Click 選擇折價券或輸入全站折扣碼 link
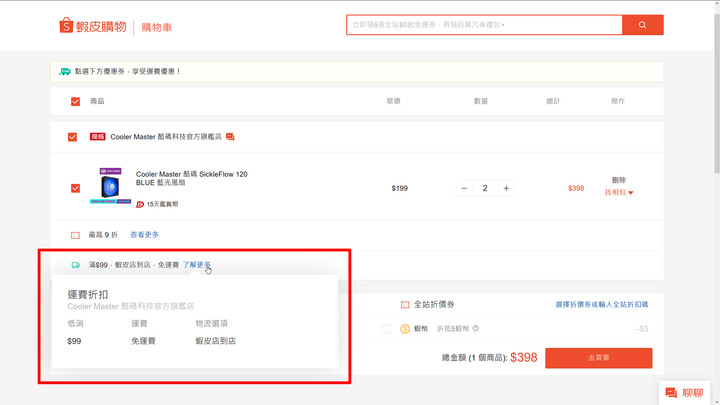720x405 pixels. (602, 304)
